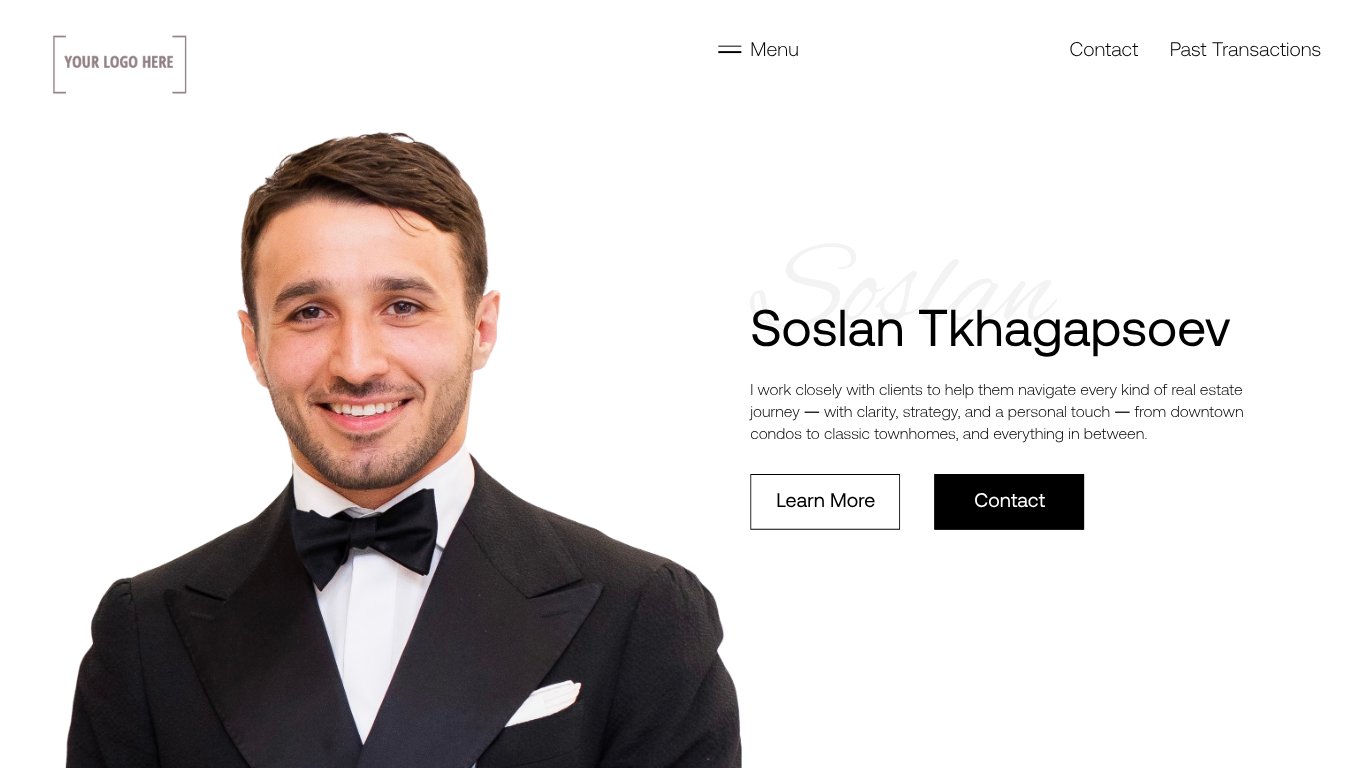Viewport: 1366px width, 768px height.
Task: Go to the Contact navigation link
Action: (x=1103, y=50)
